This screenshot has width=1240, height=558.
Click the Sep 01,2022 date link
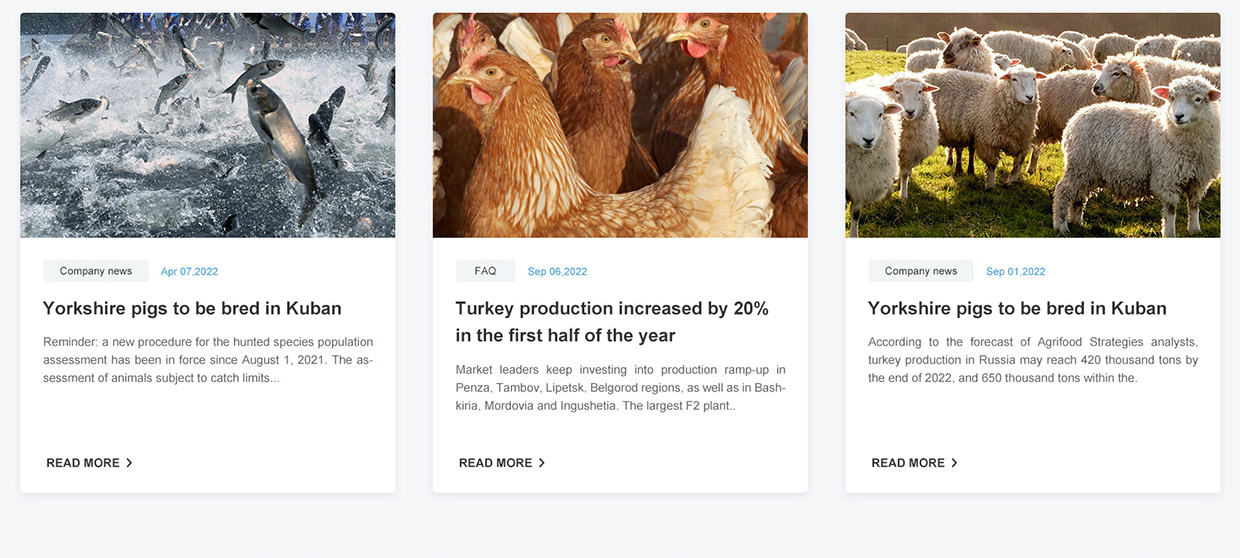pyautogui.click(x=1015, y=272)
